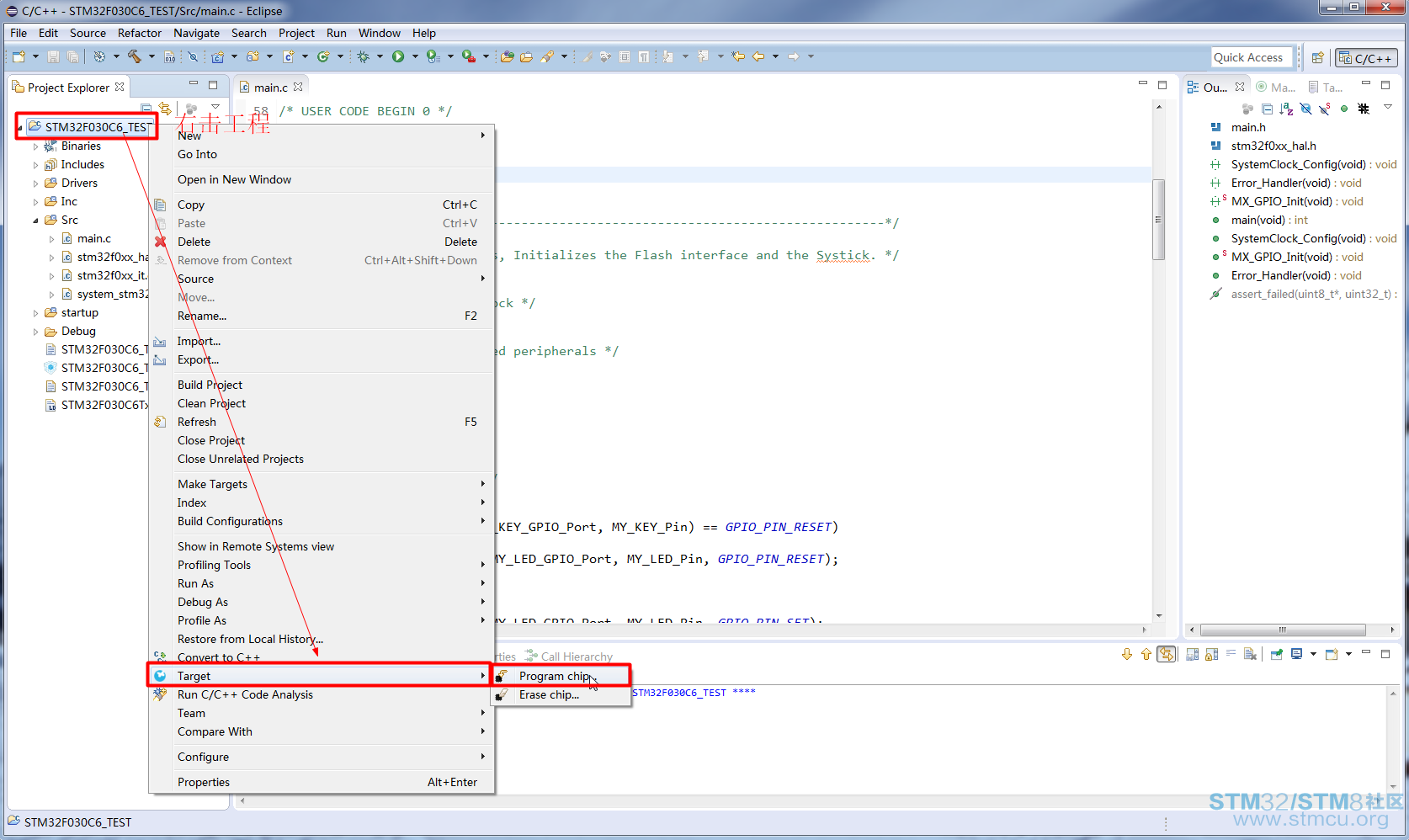The height and width of the screenshot is (840, 1409).
Task: Toggle Wrap/Swap console arrows button
Action: click(x=1167, y=654)
